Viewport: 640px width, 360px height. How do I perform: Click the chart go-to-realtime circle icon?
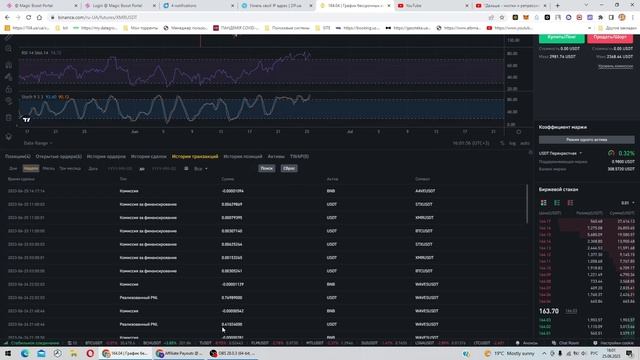518,132
